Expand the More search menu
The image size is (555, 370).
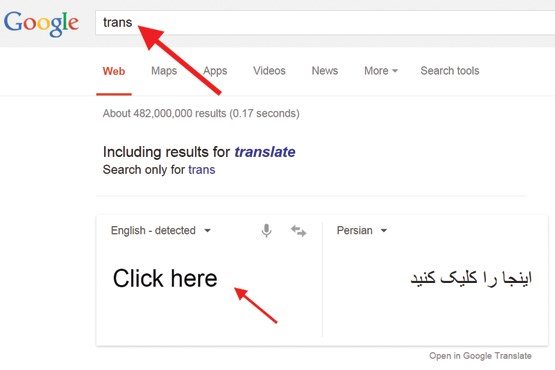(381, 71)
